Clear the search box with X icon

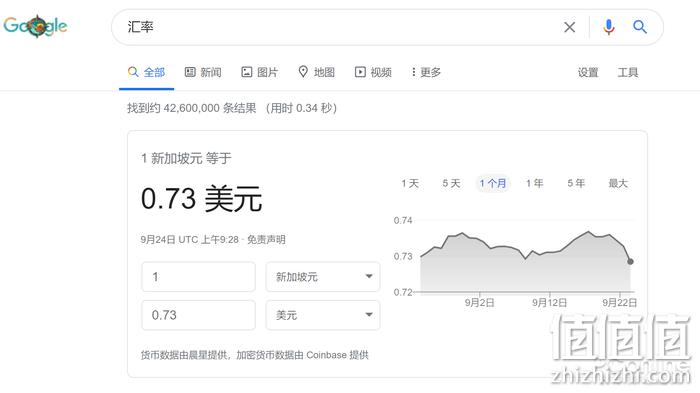click(569, 27)
